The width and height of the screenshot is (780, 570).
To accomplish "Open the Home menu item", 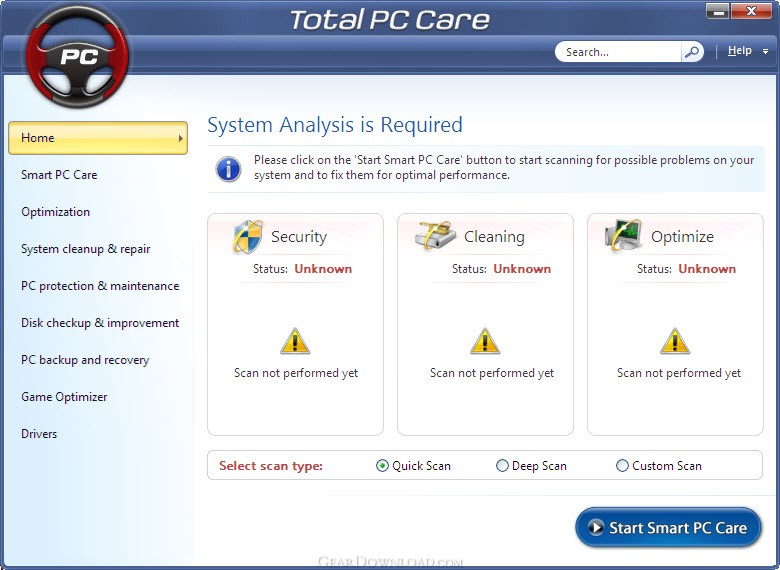I will 98,138.
